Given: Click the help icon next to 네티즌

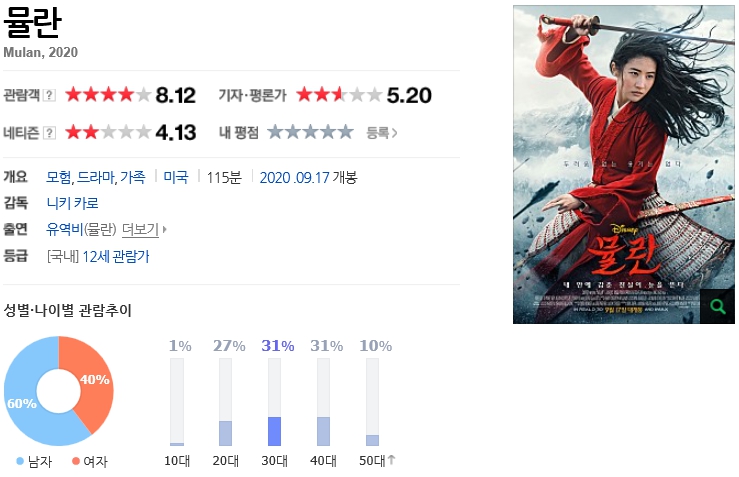Looking at the screenshot, I should [x=49, y=133].
